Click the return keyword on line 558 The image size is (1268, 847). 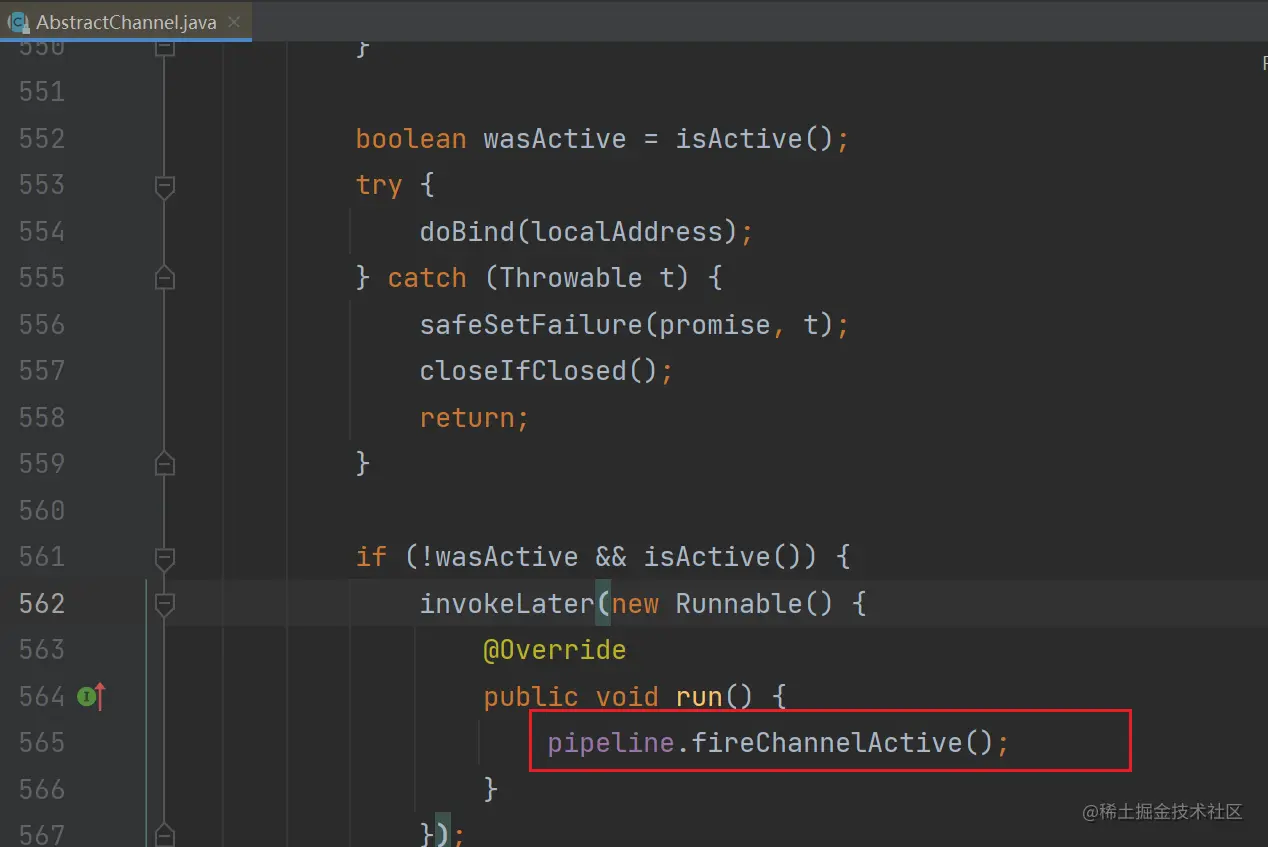coord(467,417)
